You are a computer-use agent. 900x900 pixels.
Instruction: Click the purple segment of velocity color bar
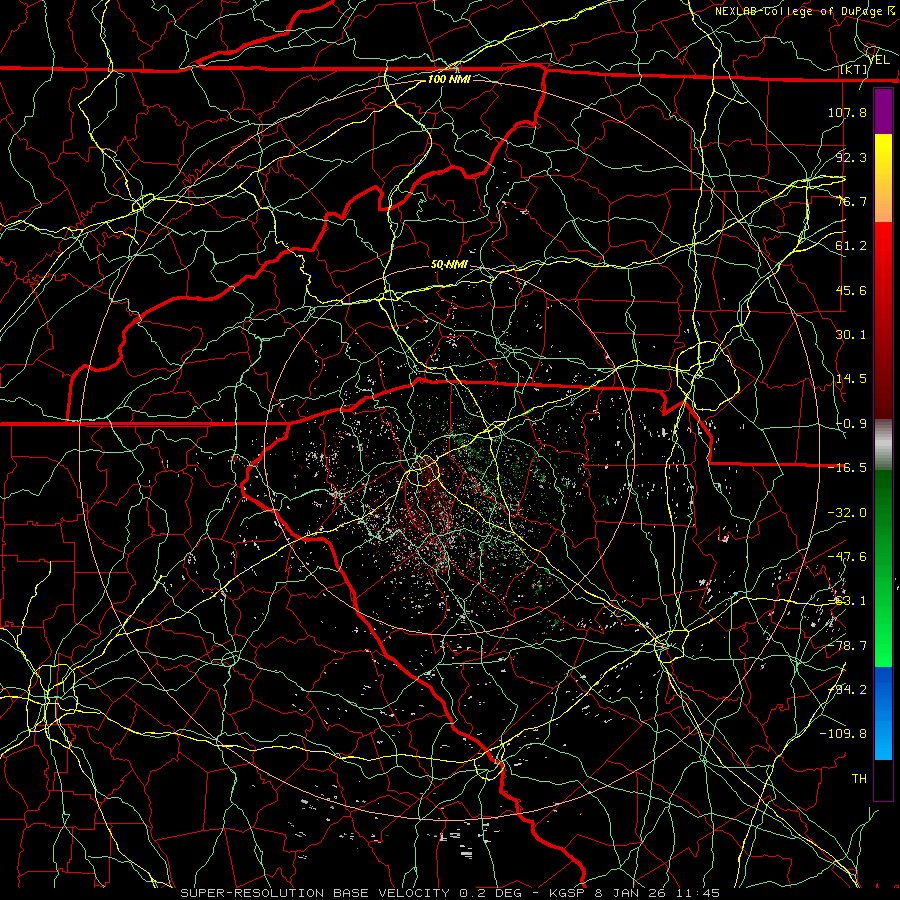(x=883, y=111)
